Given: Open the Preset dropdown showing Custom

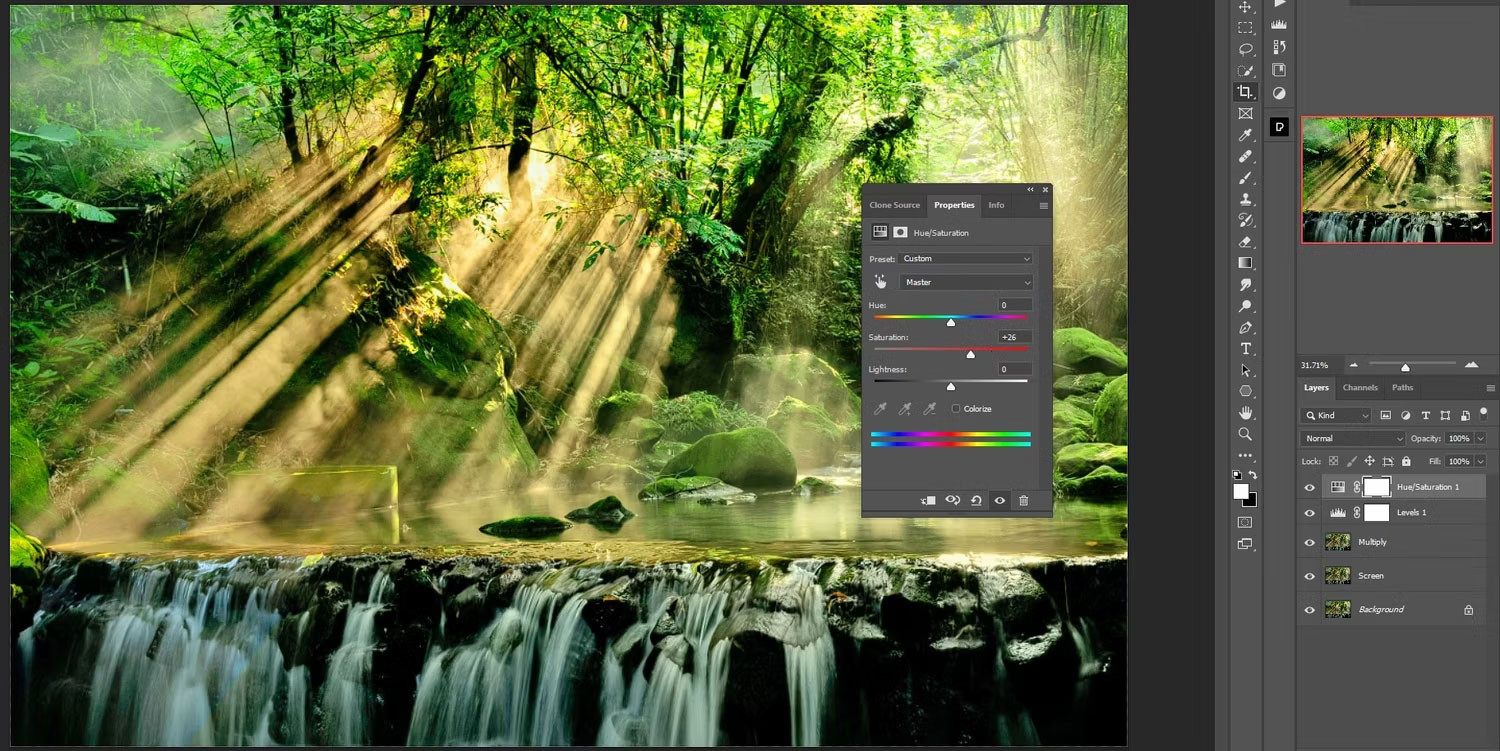Looking at the screenshot, I should (965, 259).
